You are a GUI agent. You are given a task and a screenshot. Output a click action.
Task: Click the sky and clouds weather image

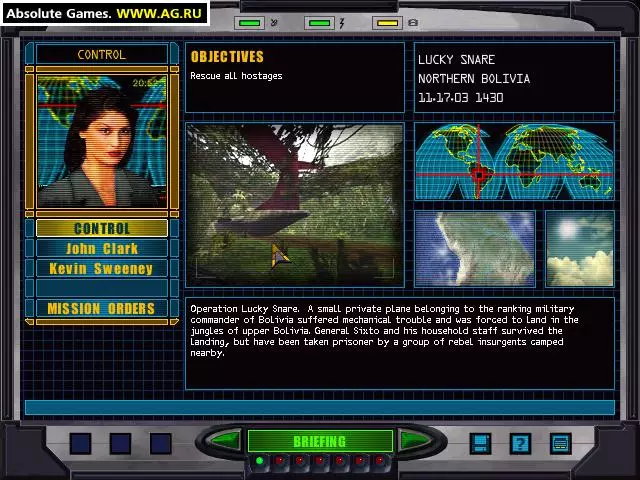[580, 249]
